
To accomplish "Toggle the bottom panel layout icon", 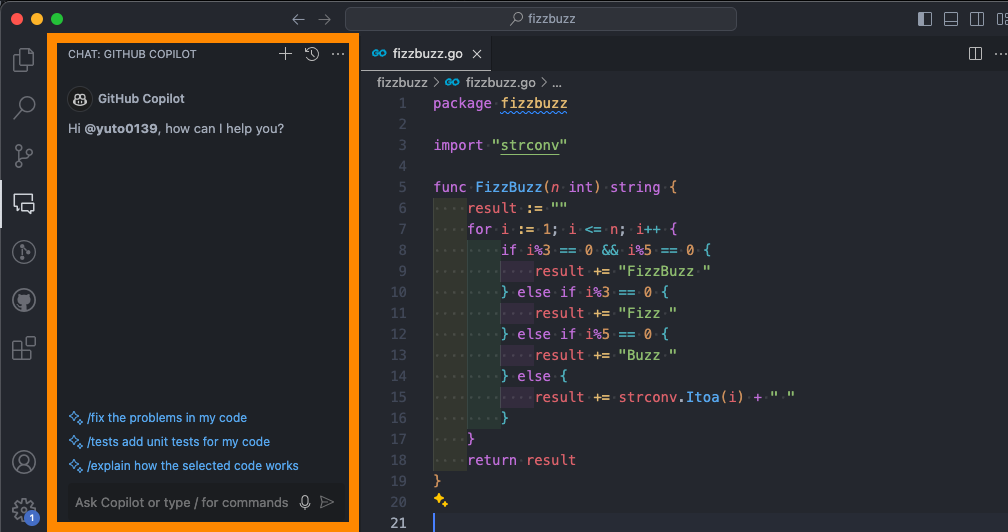I will tap(951, 19).
